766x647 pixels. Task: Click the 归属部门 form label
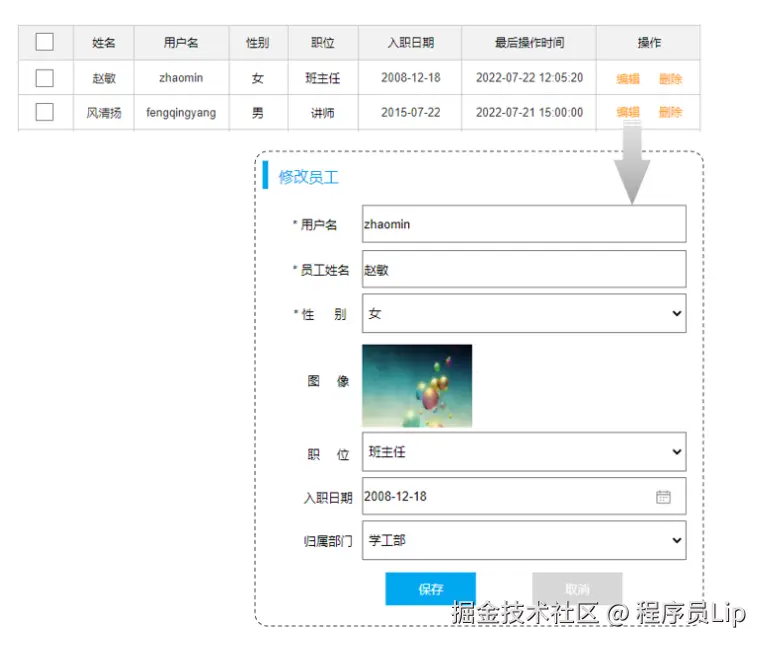[x=328, y=541]
